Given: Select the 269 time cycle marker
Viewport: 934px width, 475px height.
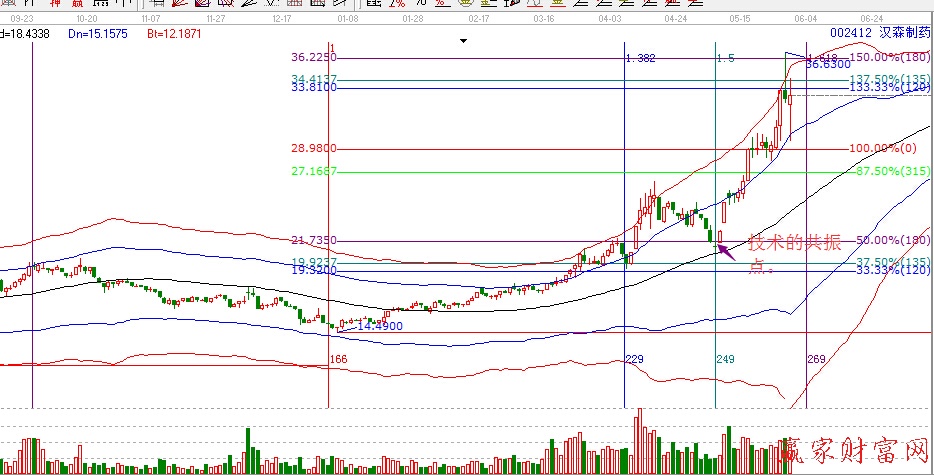Looking at the screenshot, I should [x=816, y=359].
